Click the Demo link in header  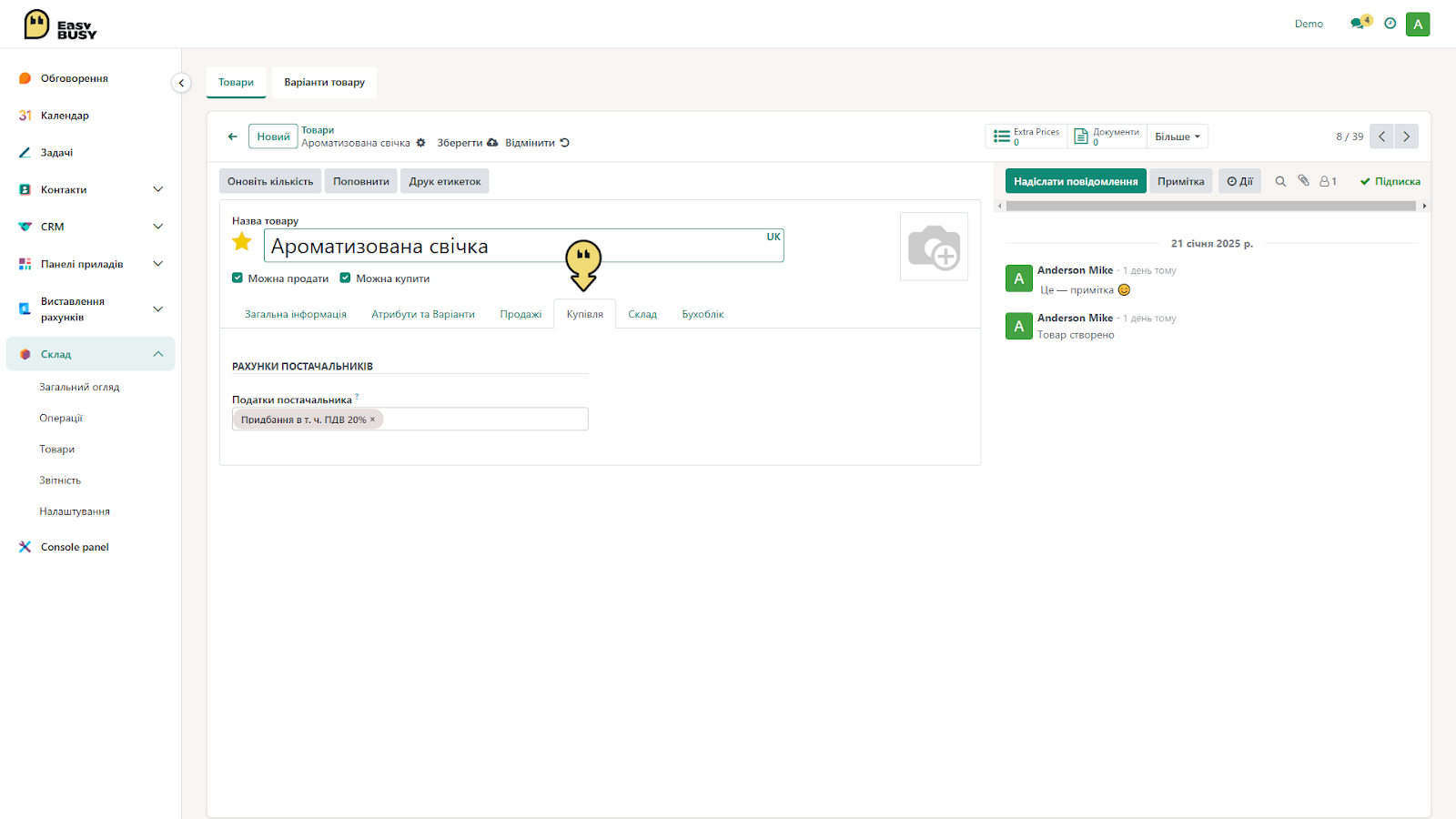point(1309,24)
